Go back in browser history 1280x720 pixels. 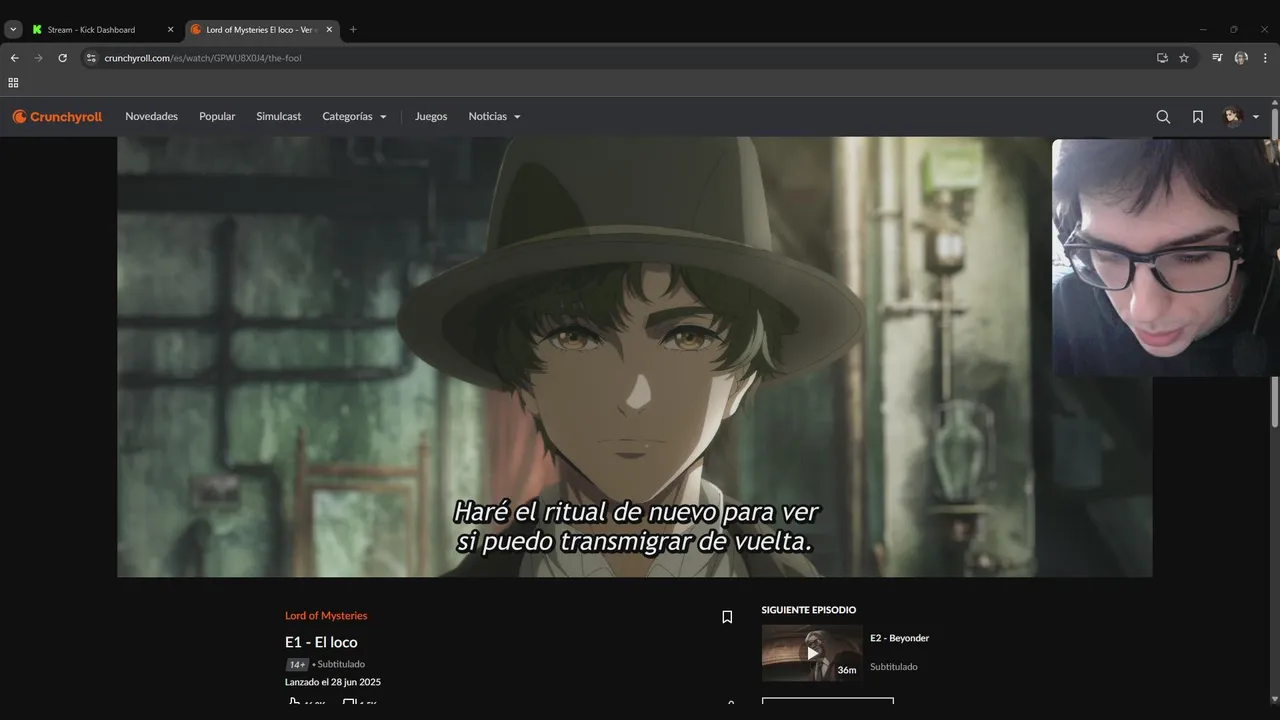click(14, 58)
